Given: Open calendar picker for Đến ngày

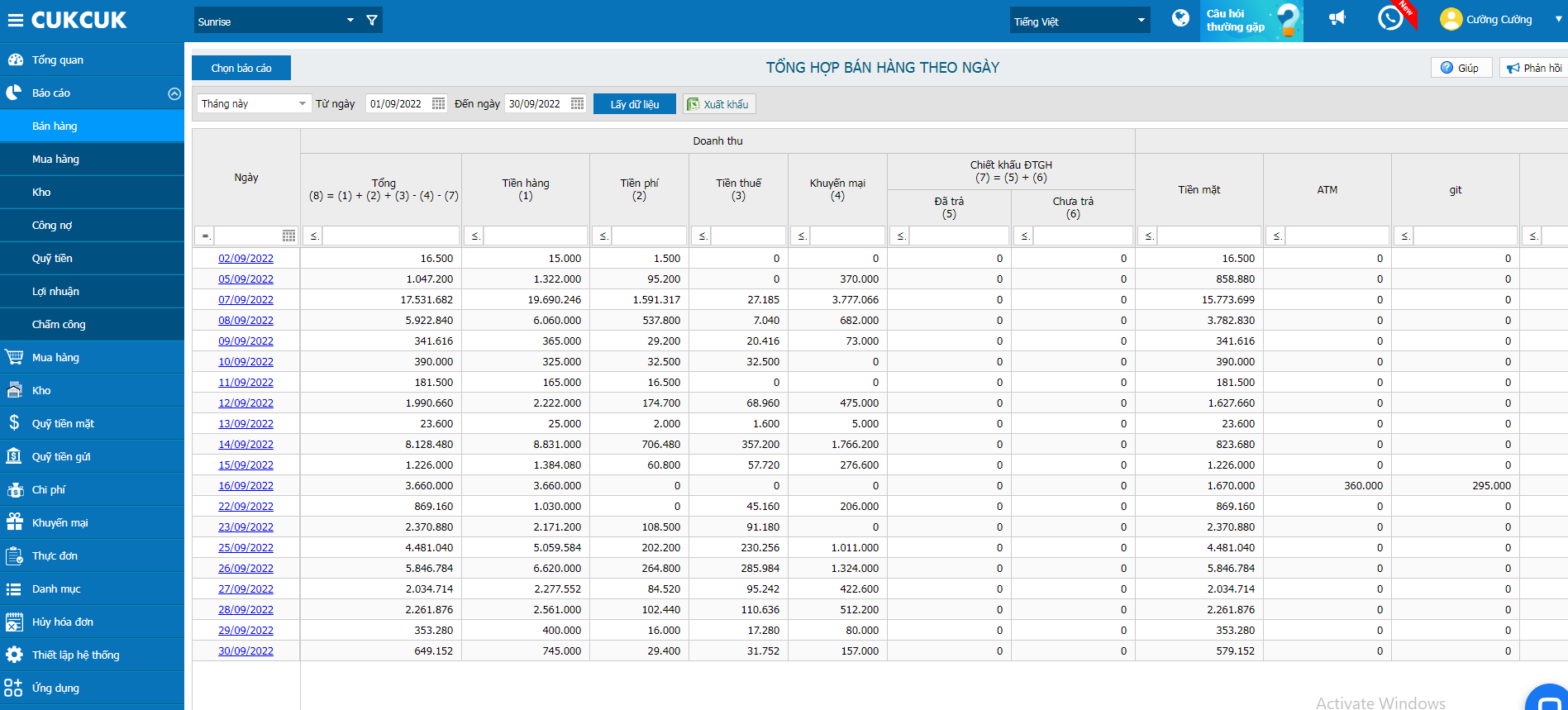Looking at the screenshot, I should [577, 103].
